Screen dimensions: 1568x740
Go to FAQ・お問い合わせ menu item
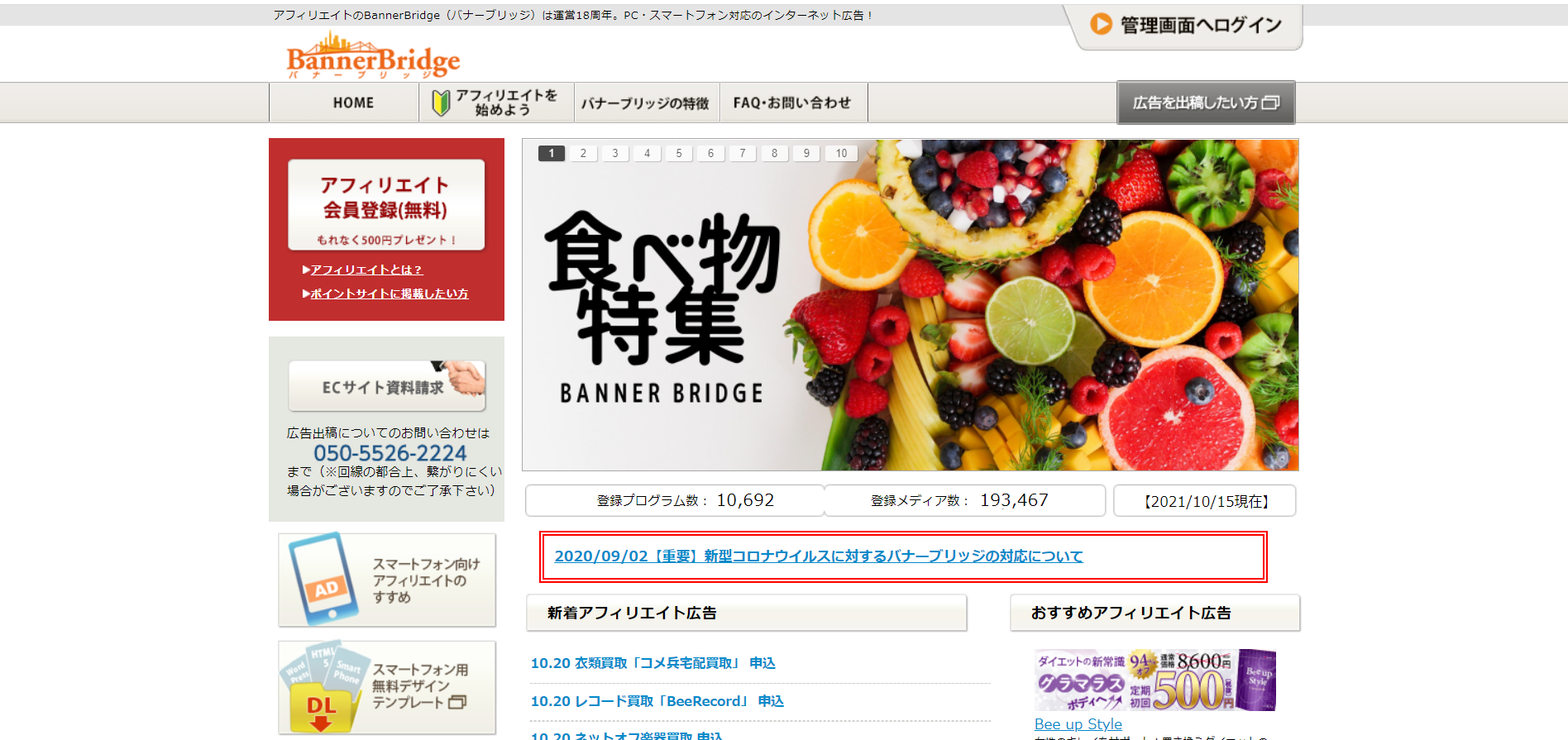(791, 103)
